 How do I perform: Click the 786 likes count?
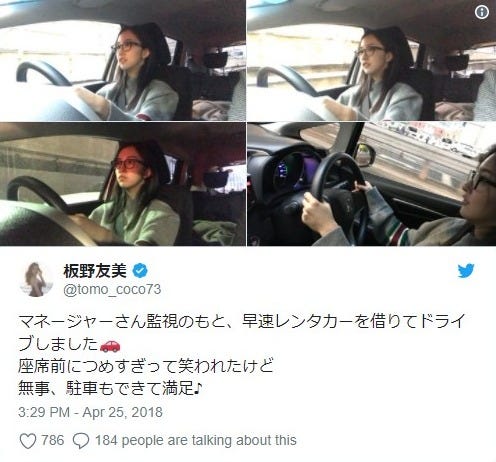(x=53, y=440)
